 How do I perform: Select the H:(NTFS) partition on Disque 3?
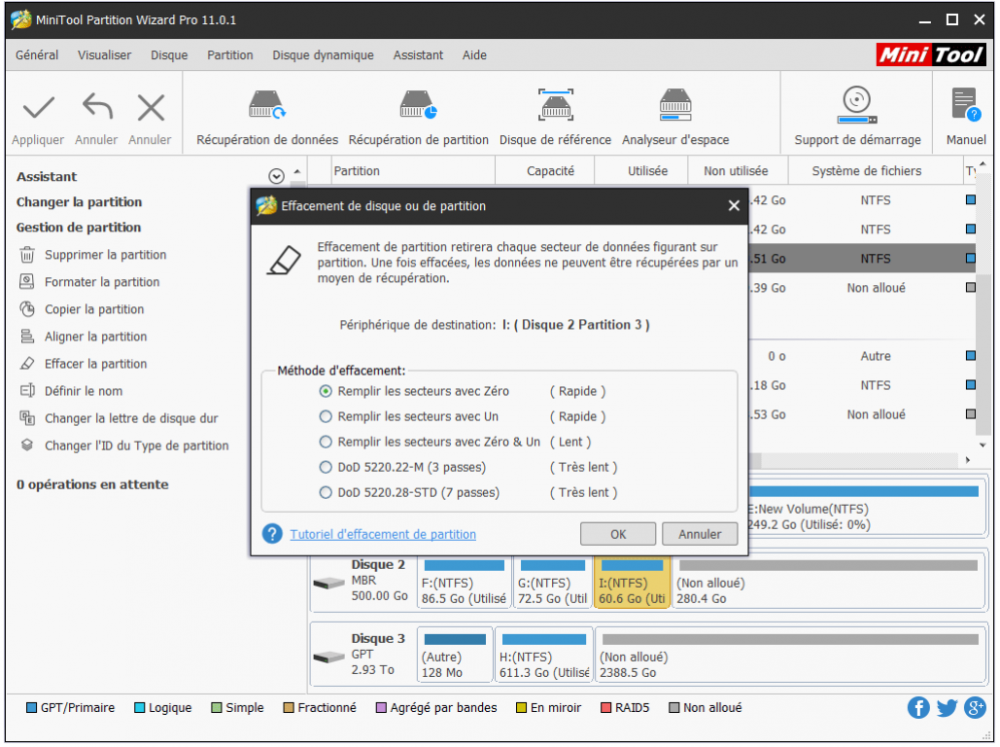click(545, 656)
